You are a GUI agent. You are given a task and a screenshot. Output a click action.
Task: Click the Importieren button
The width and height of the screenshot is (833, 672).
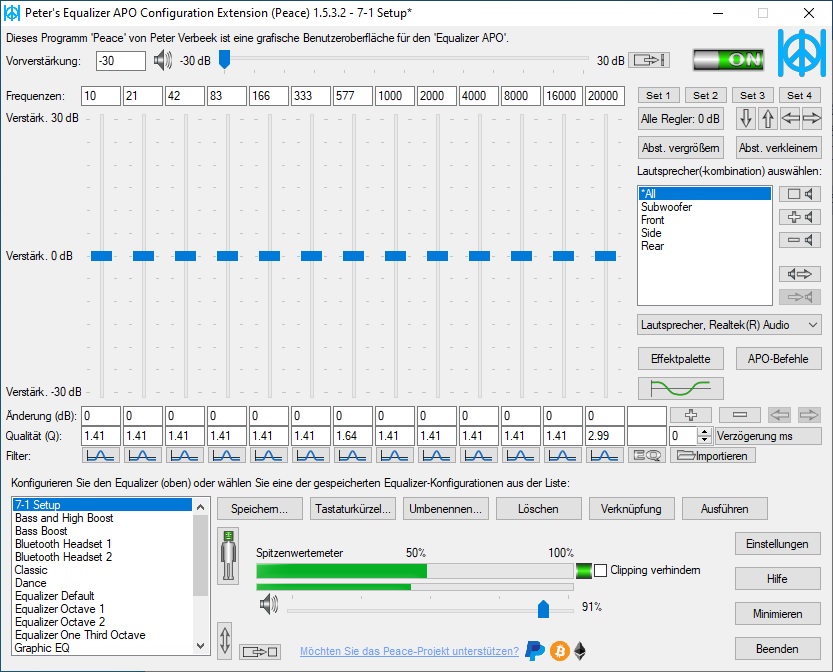[712, 455]
